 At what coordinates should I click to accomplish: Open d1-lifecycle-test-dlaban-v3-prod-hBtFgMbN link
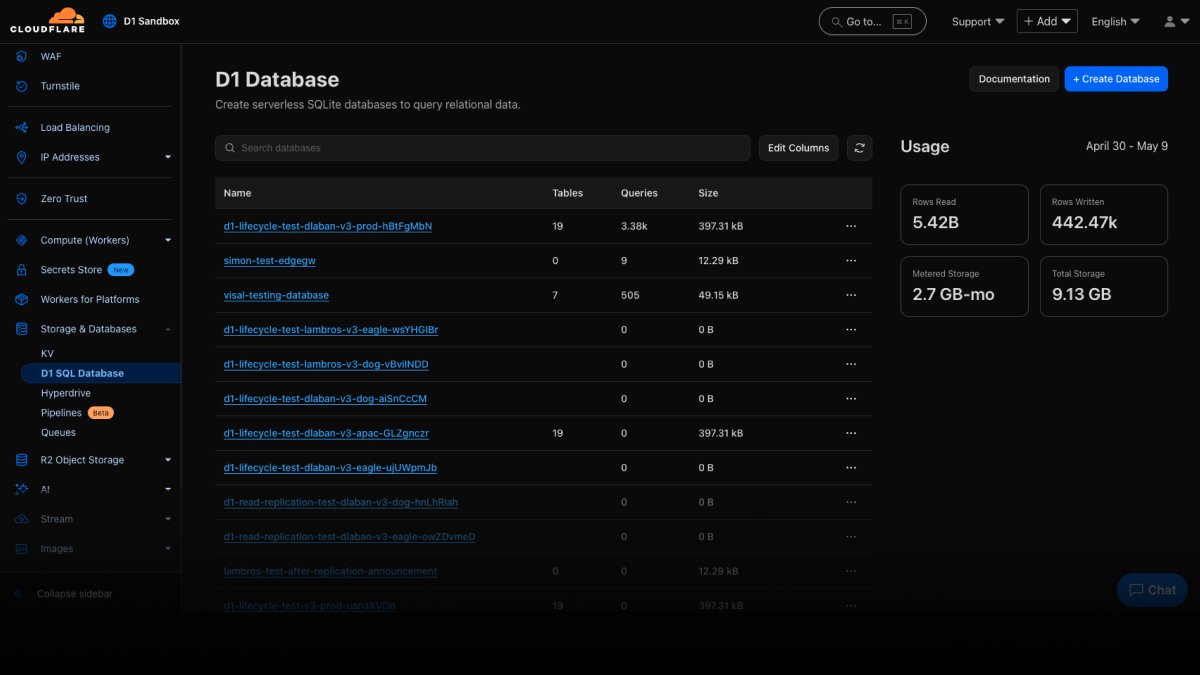[x=328, y=226]
